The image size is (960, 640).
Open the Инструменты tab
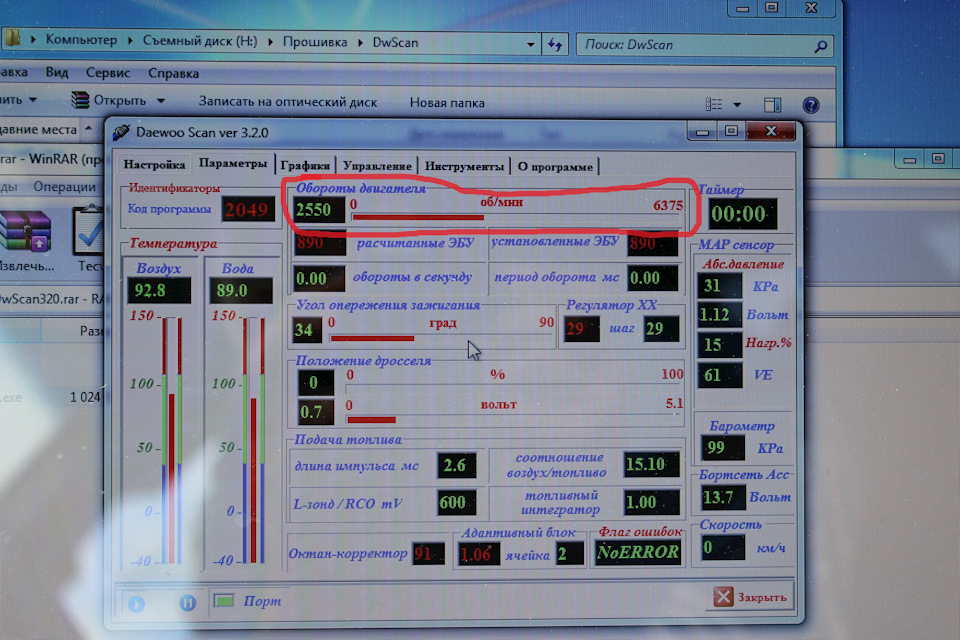pos(464,167)
